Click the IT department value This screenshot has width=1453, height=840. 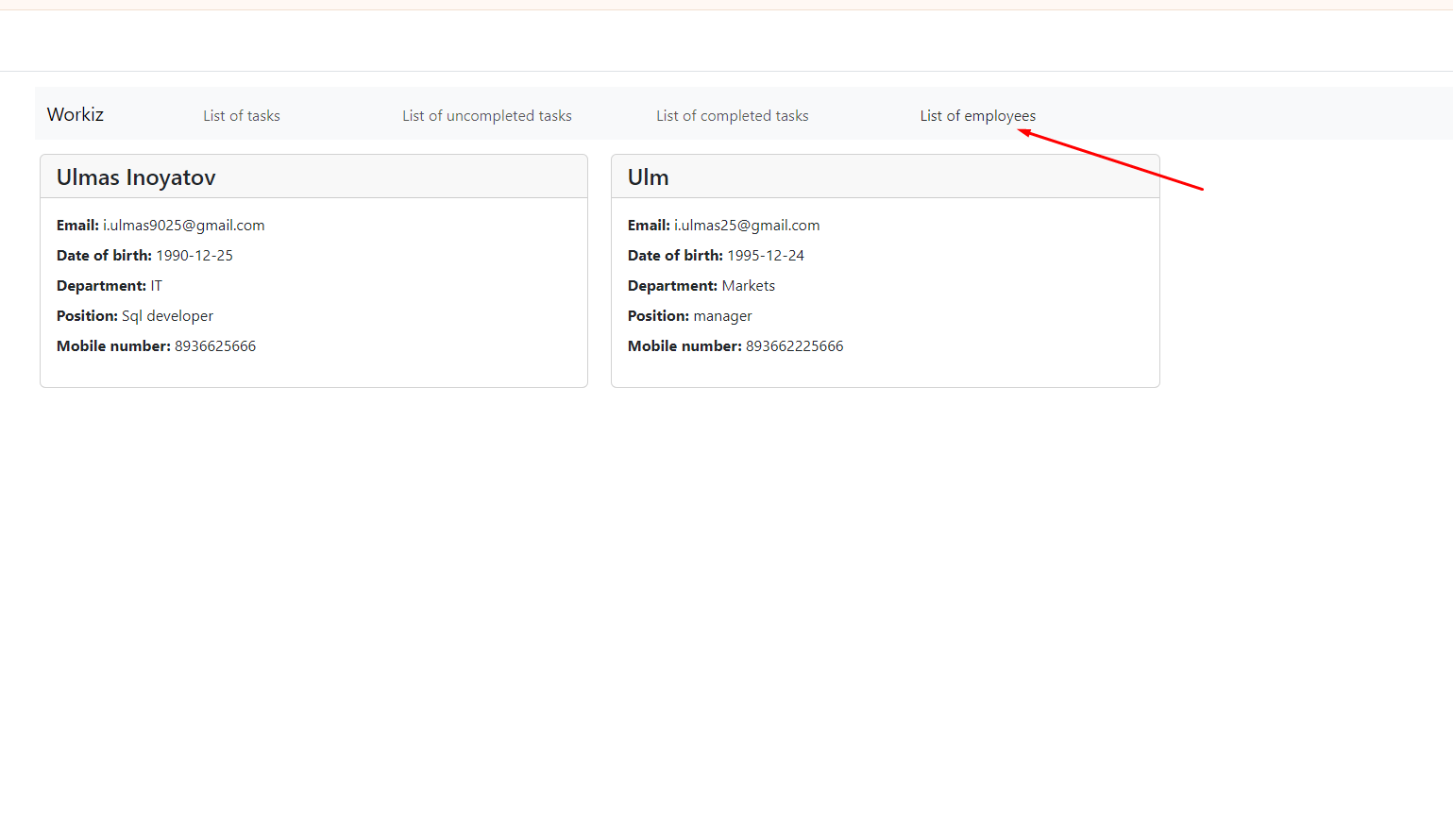click(x=157, y=286)
